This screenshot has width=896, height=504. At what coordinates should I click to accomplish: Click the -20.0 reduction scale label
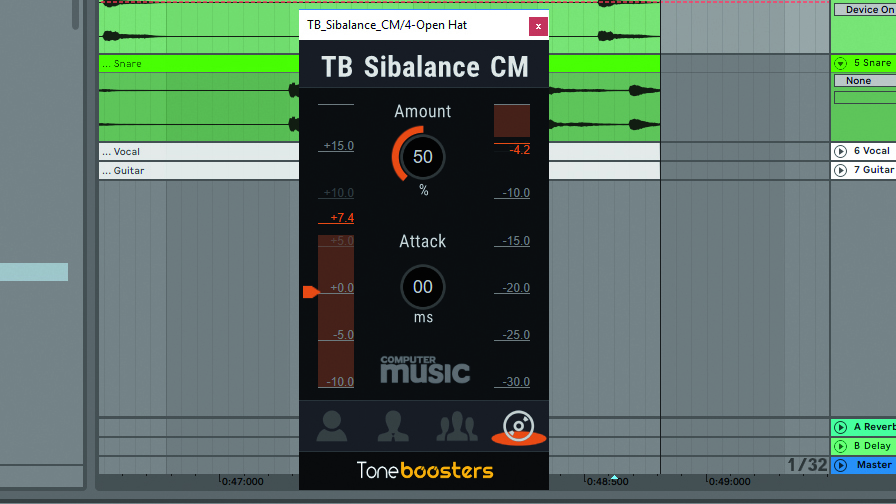click(515, 288)
